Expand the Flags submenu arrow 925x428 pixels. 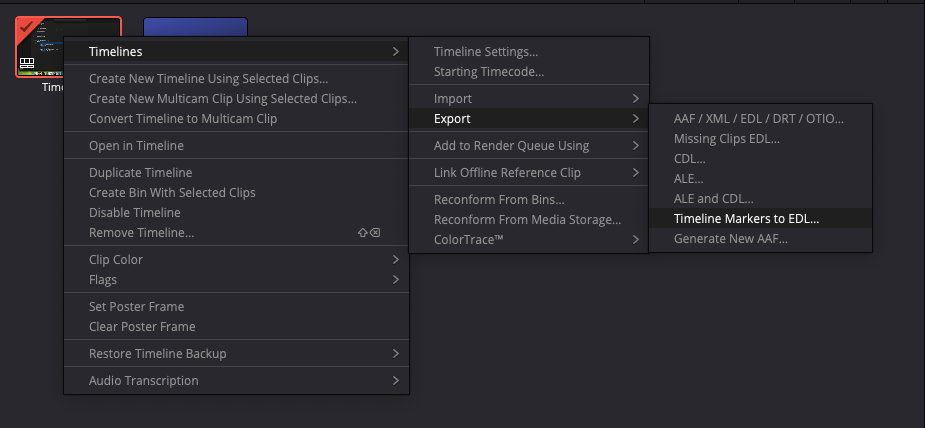(x=396, y=280)
